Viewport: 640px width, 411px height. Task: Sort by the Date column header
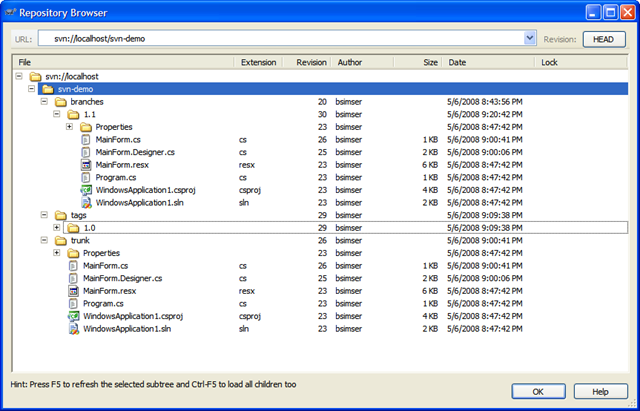tap(488, 62)
